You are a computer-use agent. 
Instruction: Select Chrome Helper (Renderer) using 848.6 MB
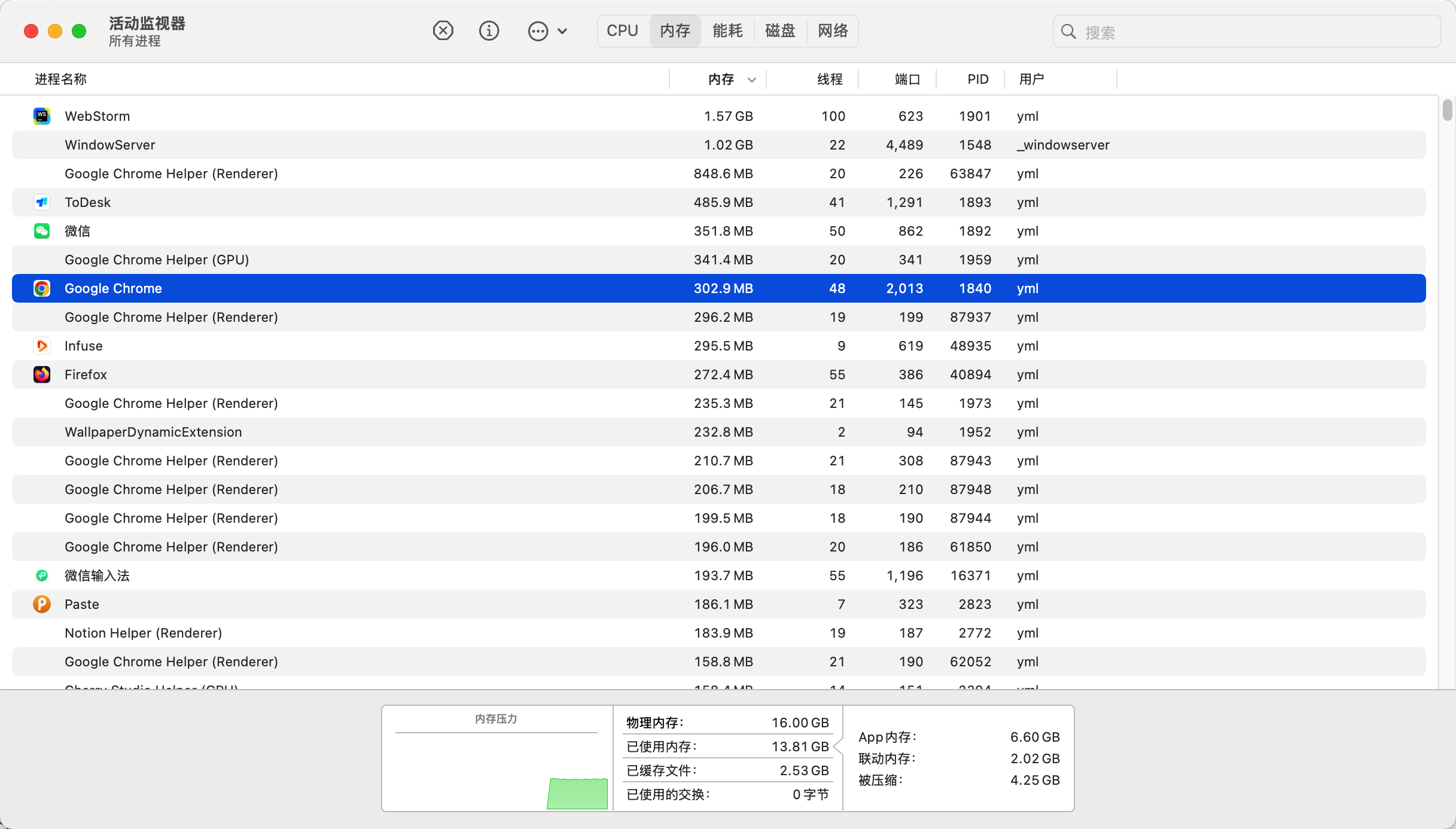pyautogui.click(x=719, y=173)
